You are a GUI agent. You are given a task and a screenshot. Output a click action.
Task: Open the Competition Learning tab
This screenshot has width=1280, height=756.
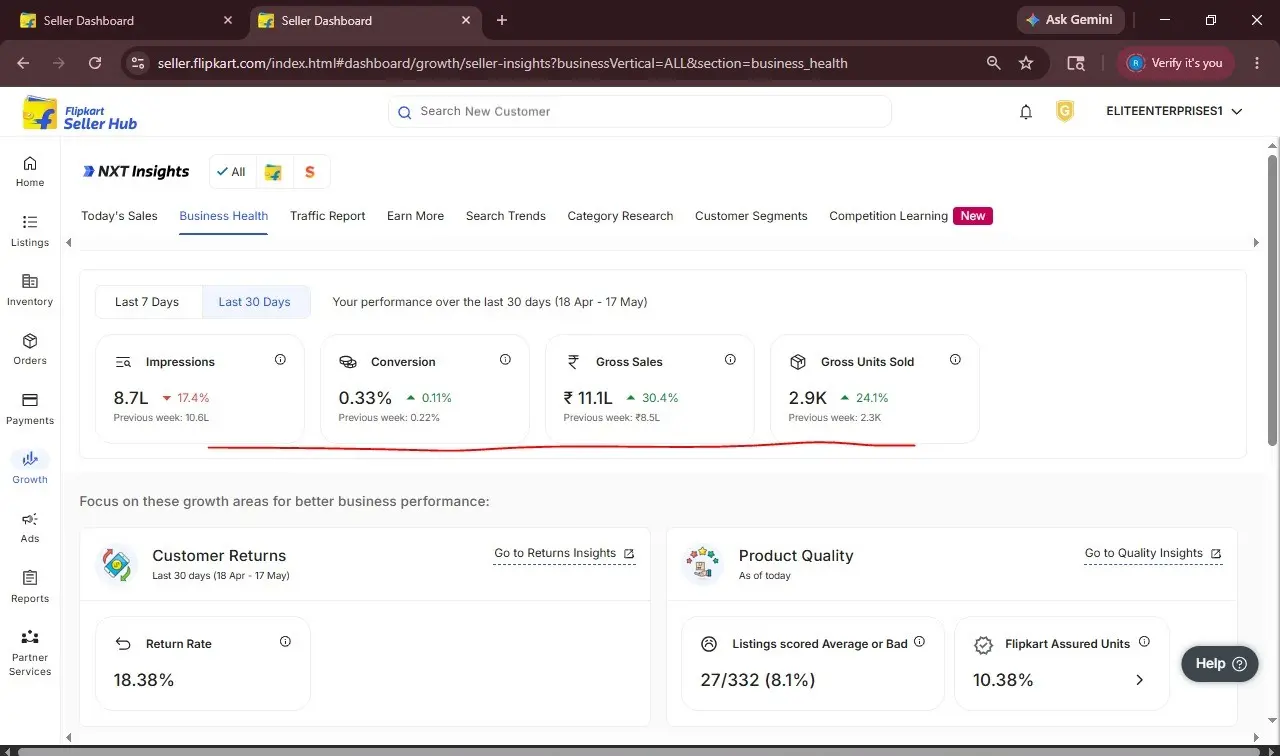pos(888,216)
